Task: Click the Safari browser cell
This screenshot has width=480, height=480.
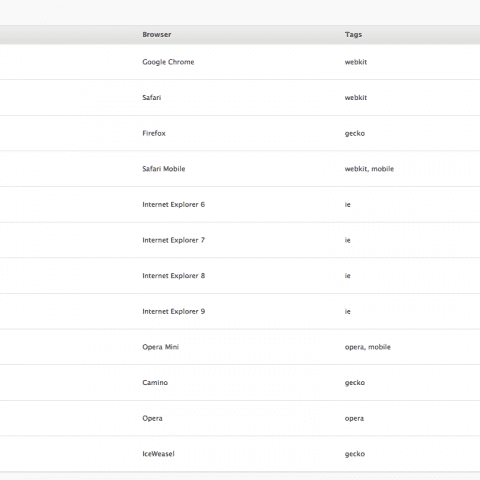Action: point(152,98)
